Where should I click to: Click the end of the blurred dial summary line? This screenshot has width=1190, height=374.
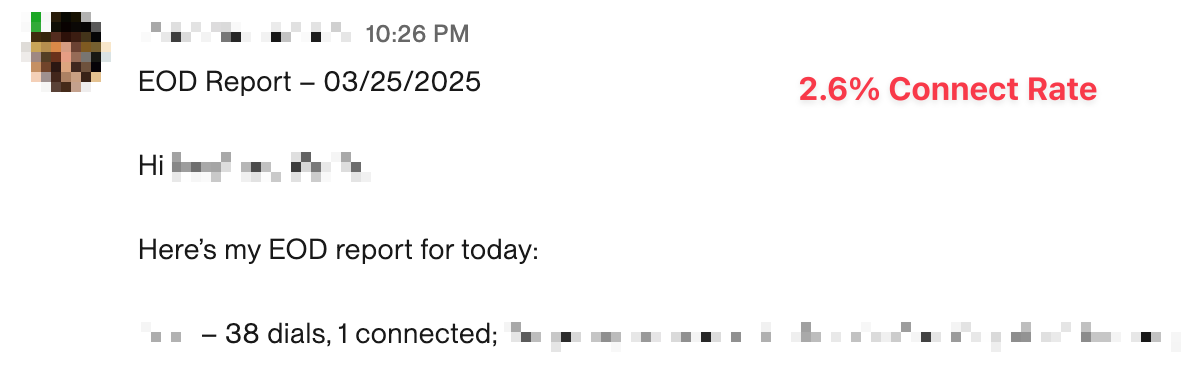[x=1142, y=334]
